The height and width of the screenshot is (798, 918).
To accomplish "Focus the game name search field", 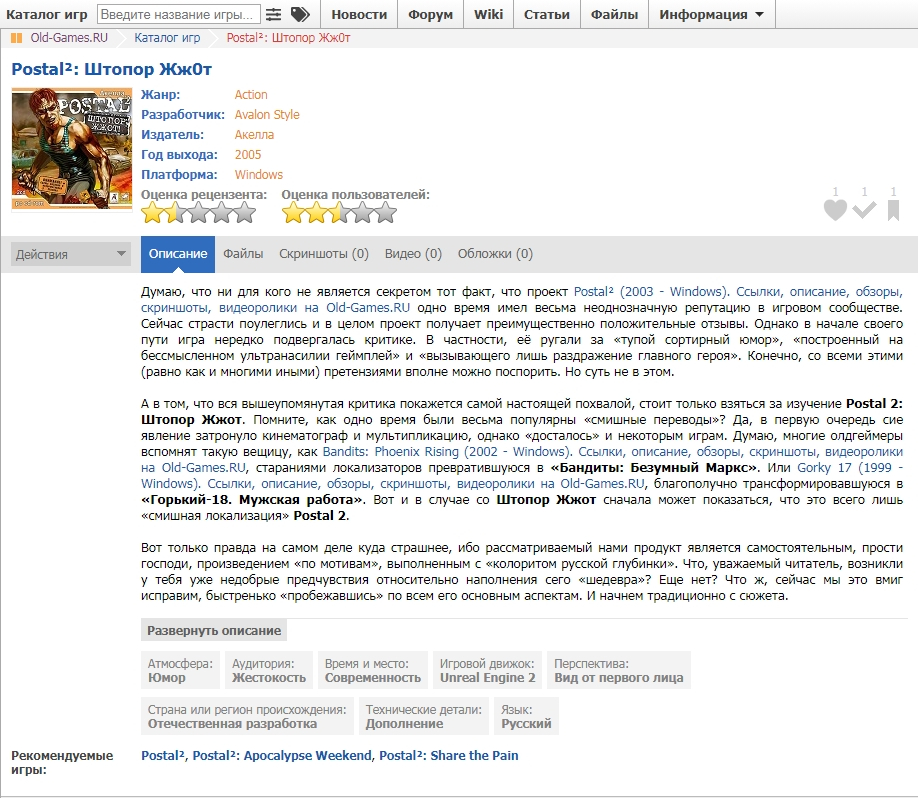I will click(x=179, y=14).
